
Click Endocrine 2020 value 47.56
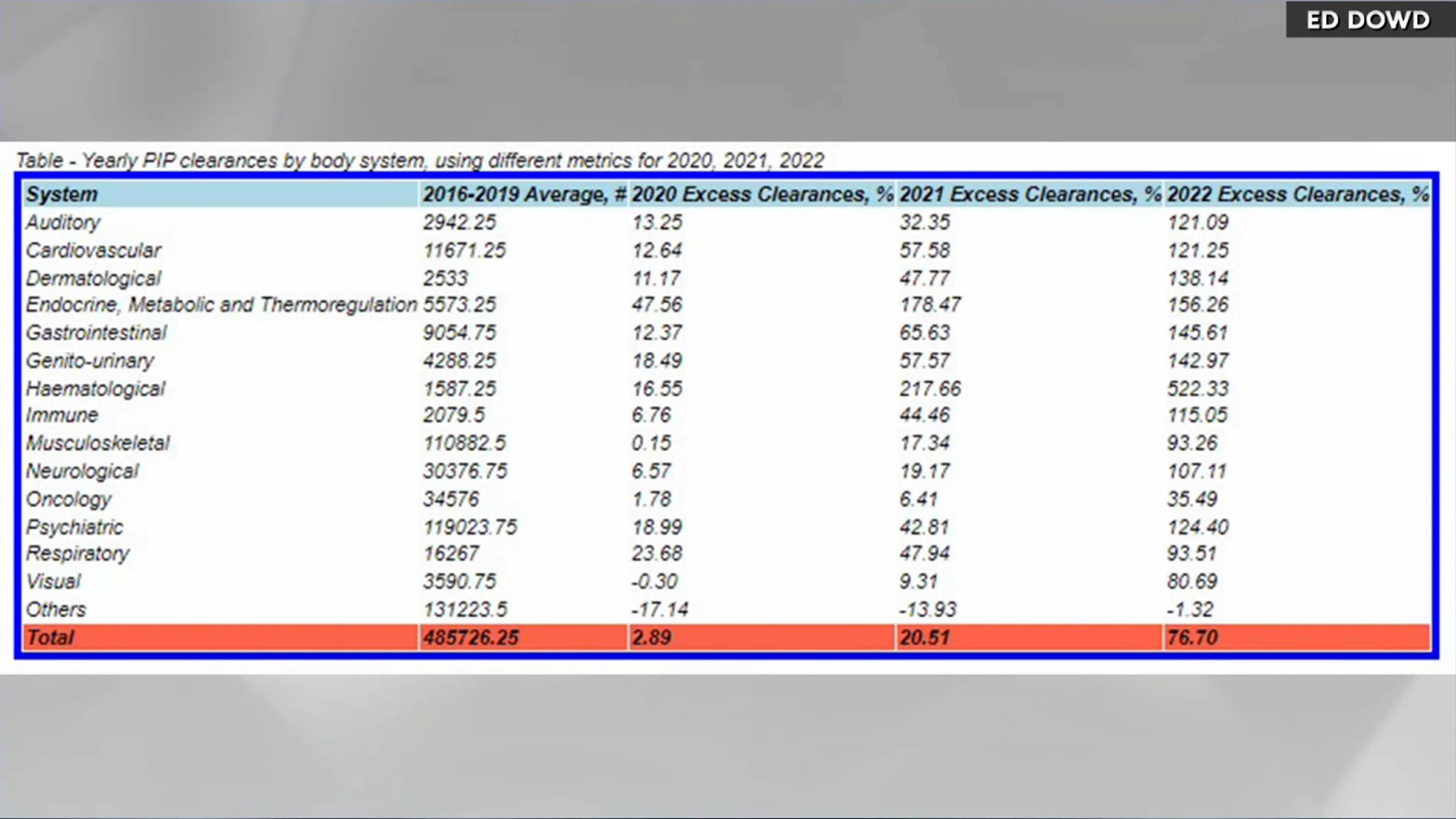click(x=657, y=305)
